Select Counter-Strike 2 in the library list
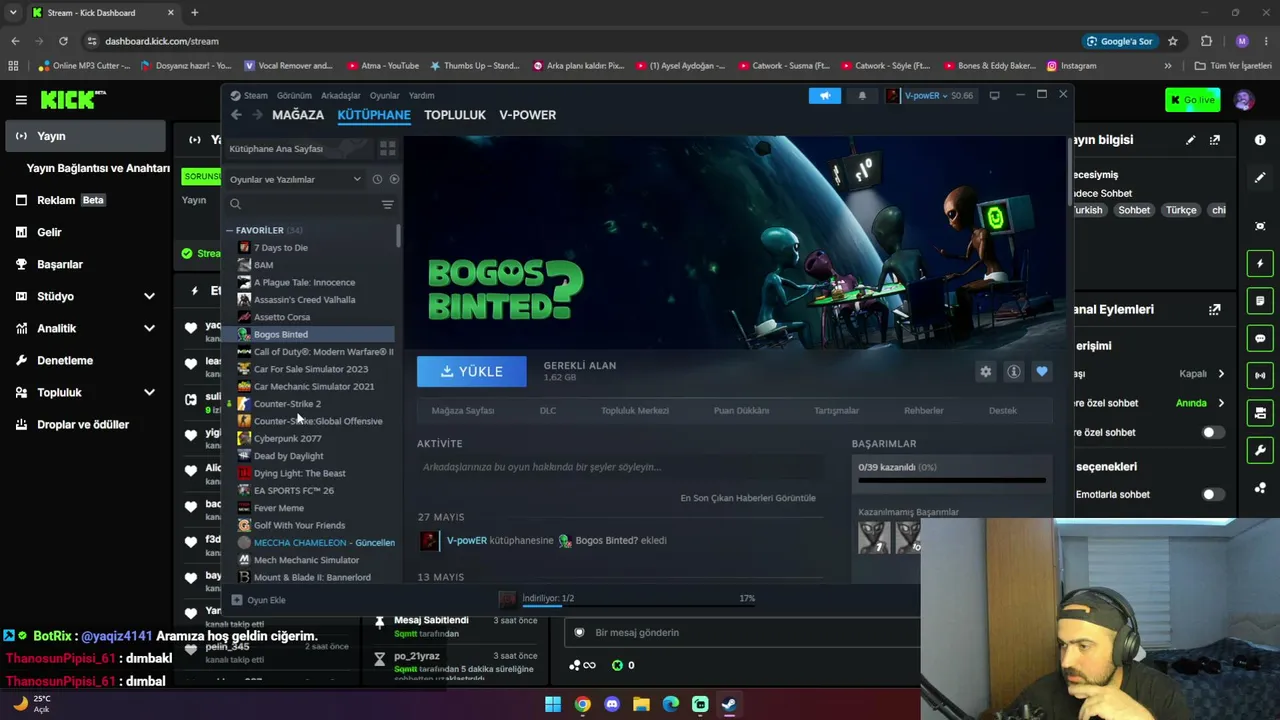Screen dimensions: 1280x720 coord(287,404)
